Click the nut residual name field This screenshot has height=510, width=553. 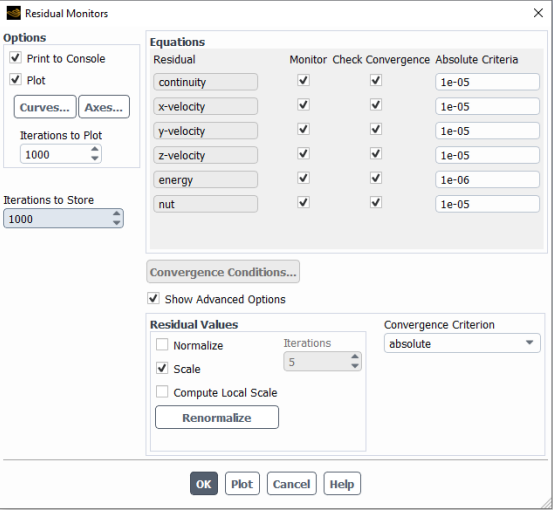205,204
